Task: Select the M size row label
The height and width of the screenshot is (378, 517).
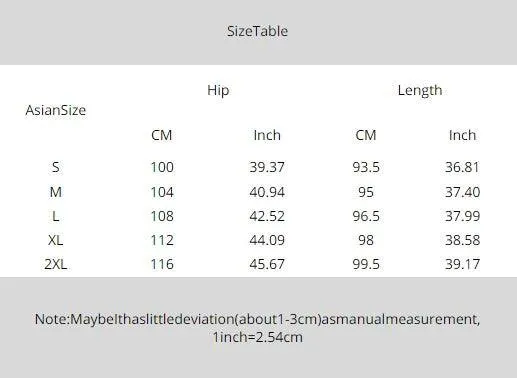Action: click(56, 192)
